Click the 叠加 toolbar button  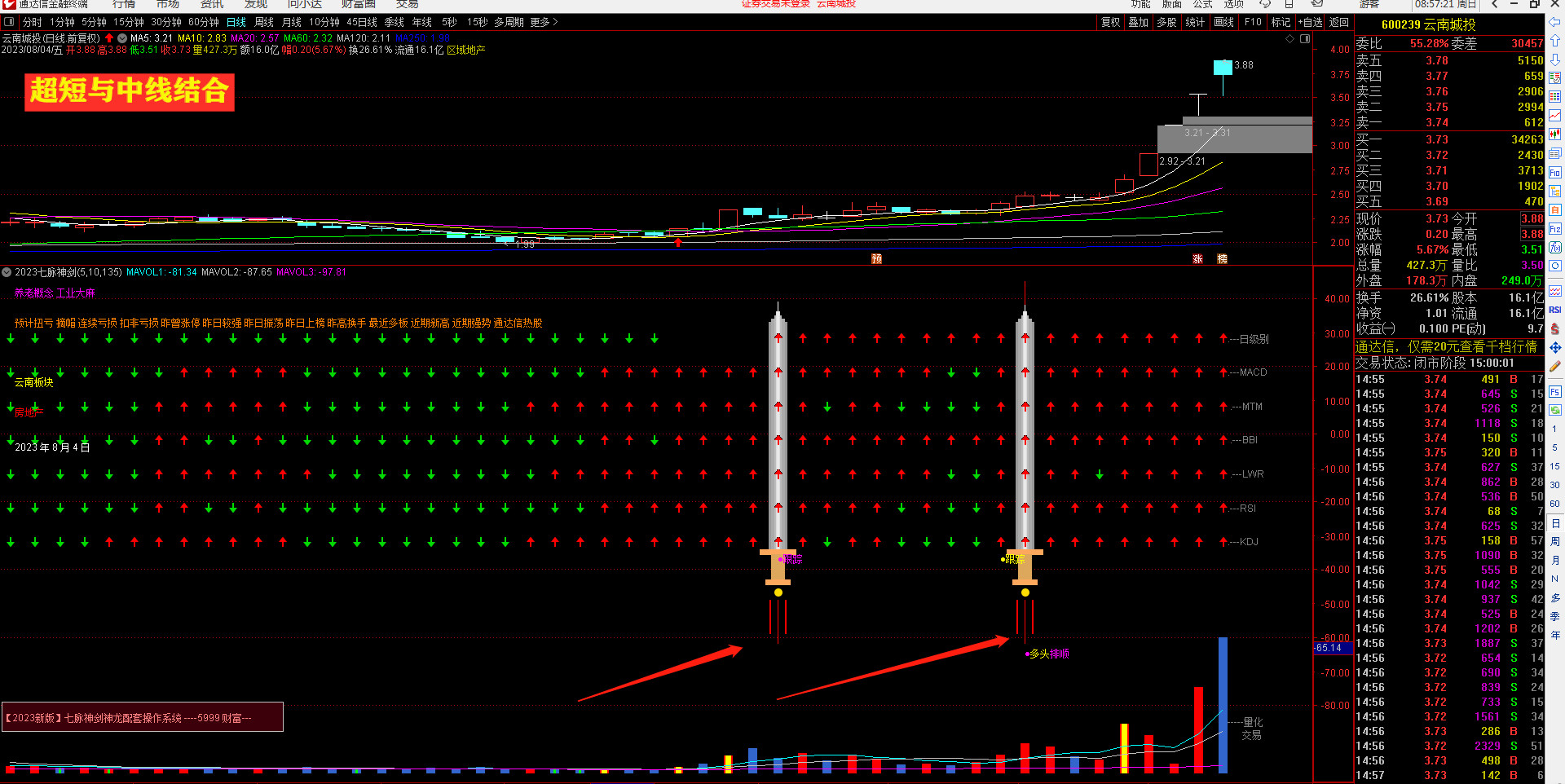click(x=1139, y=22)
